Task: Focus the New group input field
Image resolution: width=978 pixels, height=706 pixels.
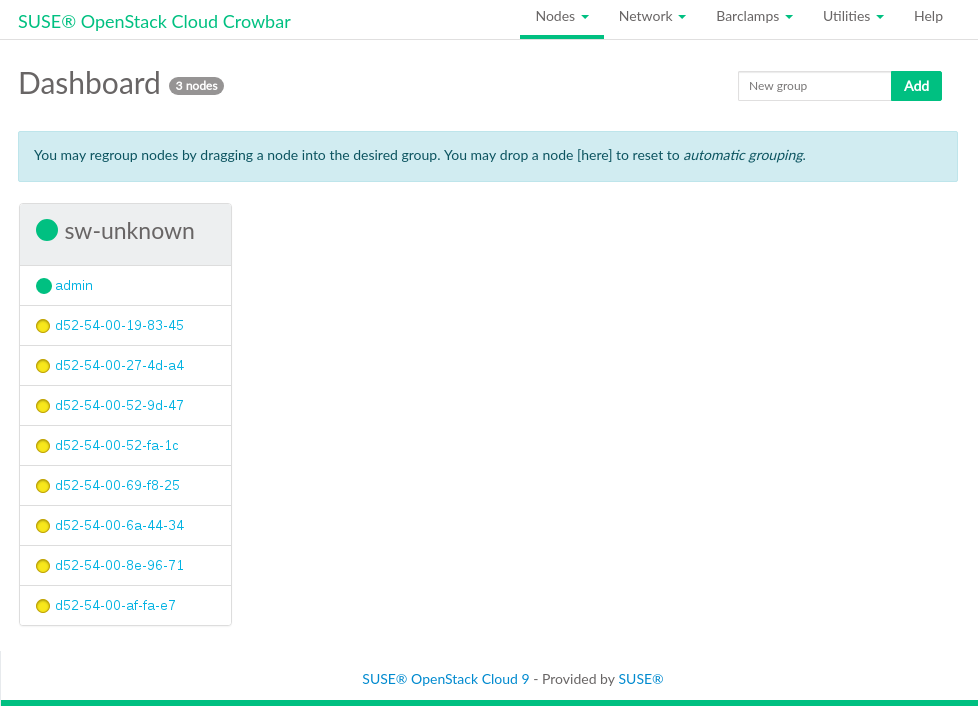Action: 814,86
